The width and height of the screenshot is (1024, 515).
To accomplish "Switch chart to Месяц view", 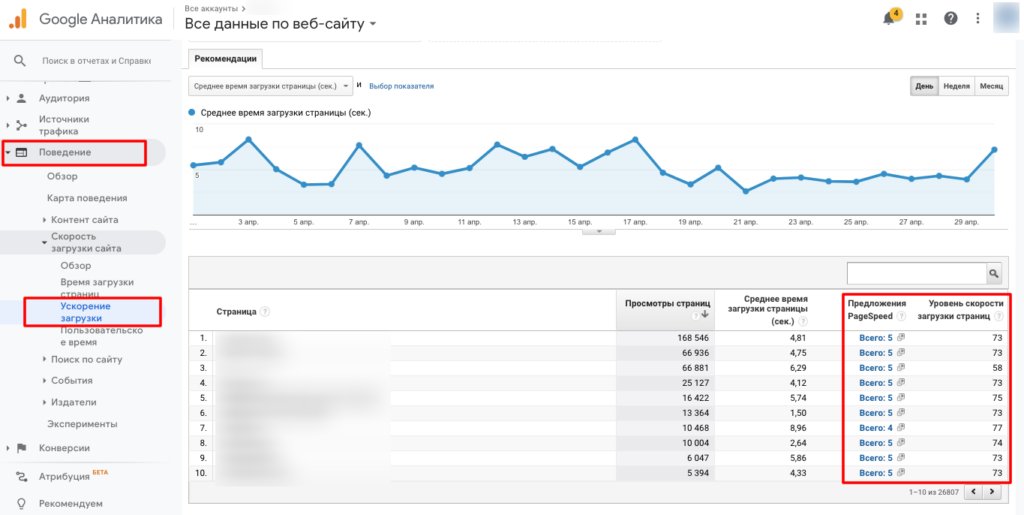I will click(990, 86).
